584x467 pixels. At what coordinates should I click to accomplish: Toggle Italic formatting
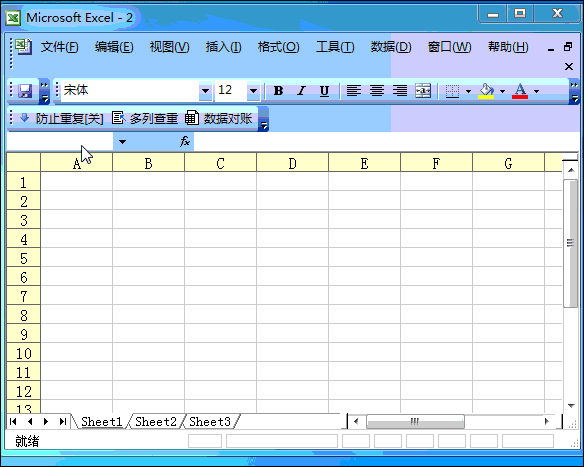pos(301,90)
